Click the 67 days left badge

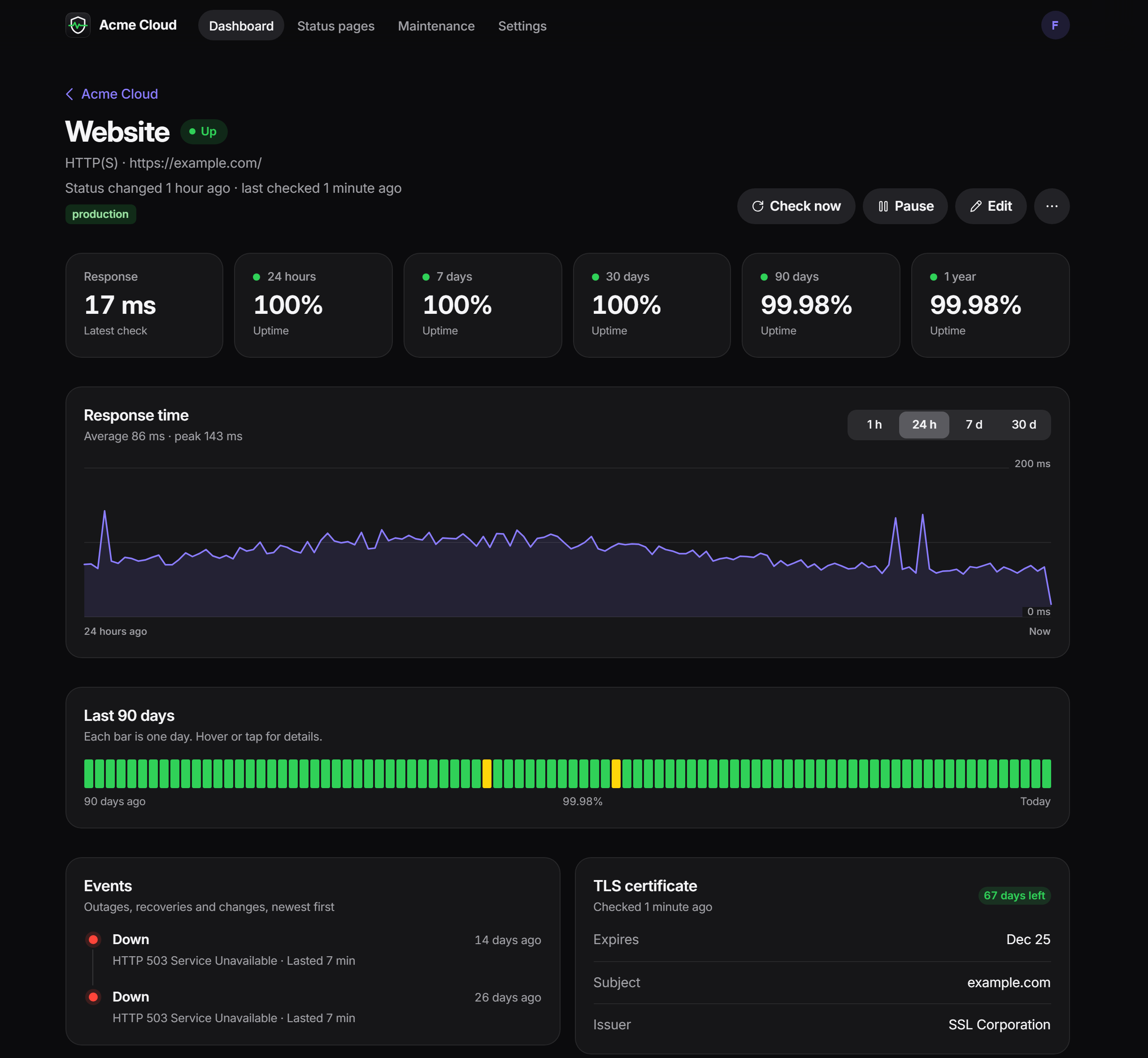[x=1014, y=895]
